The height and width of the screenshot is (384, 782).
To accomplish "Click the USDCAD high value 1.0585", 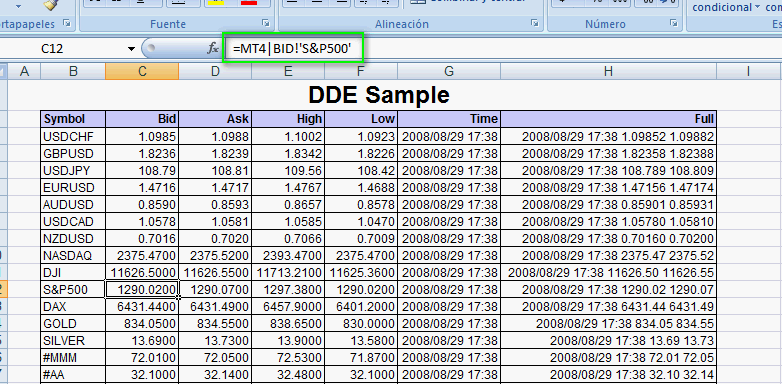I will 288,221.
